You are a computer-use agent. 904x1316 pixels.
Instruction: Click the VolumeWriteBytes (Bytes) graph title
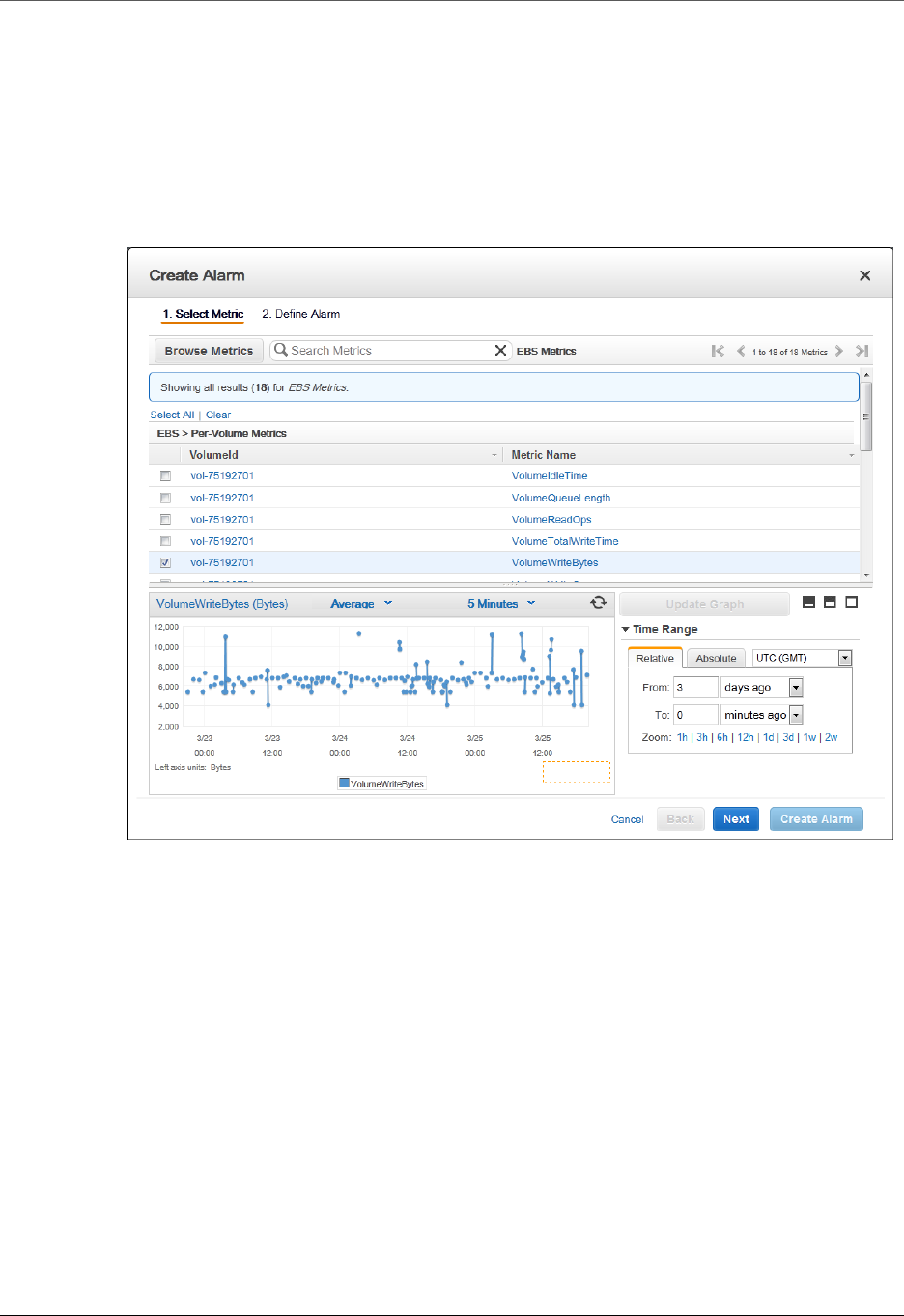coord(222,604)
